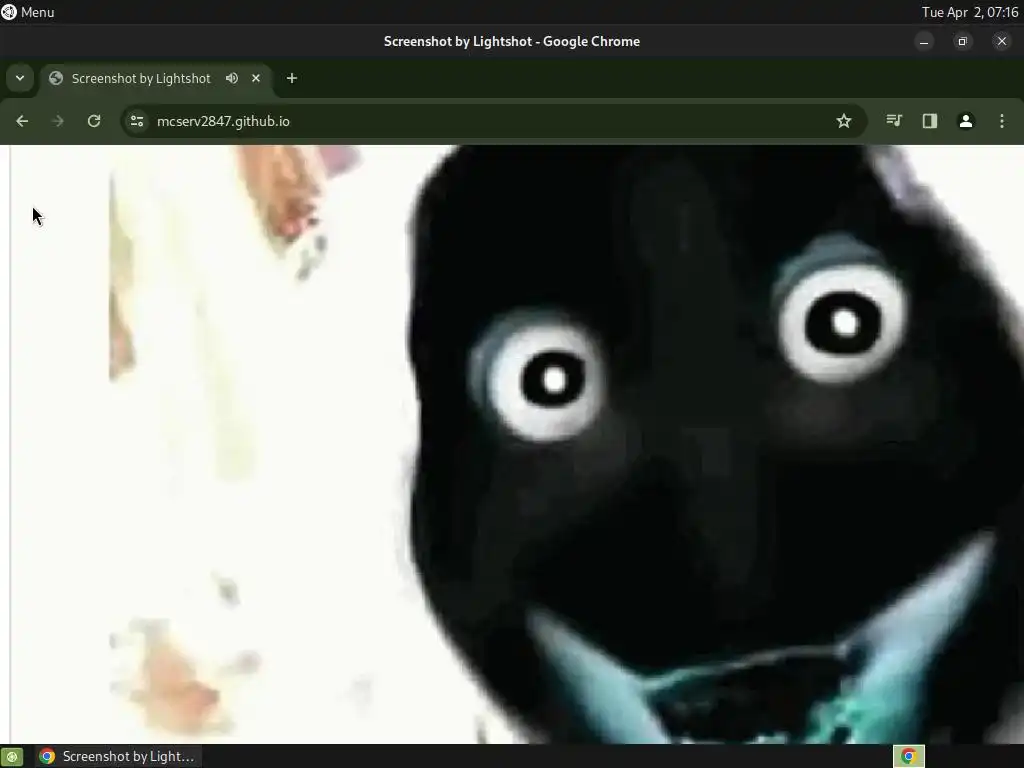Close the Chrome window

pyautogui.click(x=1002, y=41)
